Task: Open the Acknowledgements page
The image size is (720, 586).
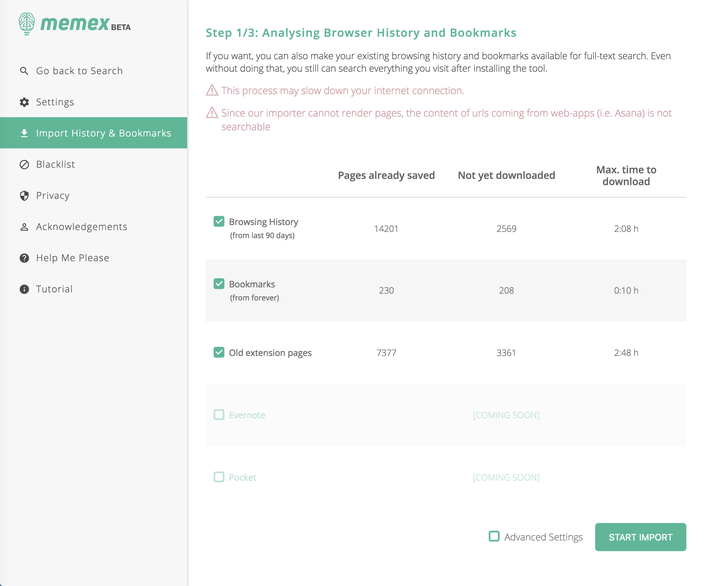Action: pos(82,227)
